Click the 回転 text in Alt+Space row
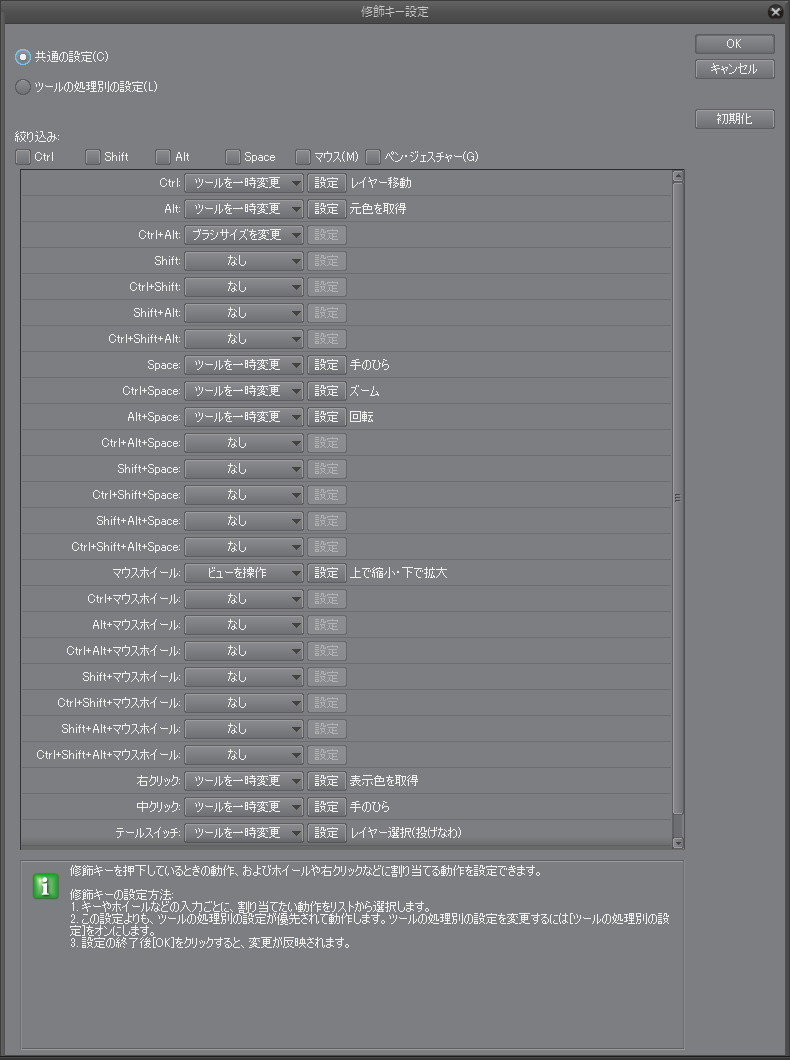 [x=362, y=417]
